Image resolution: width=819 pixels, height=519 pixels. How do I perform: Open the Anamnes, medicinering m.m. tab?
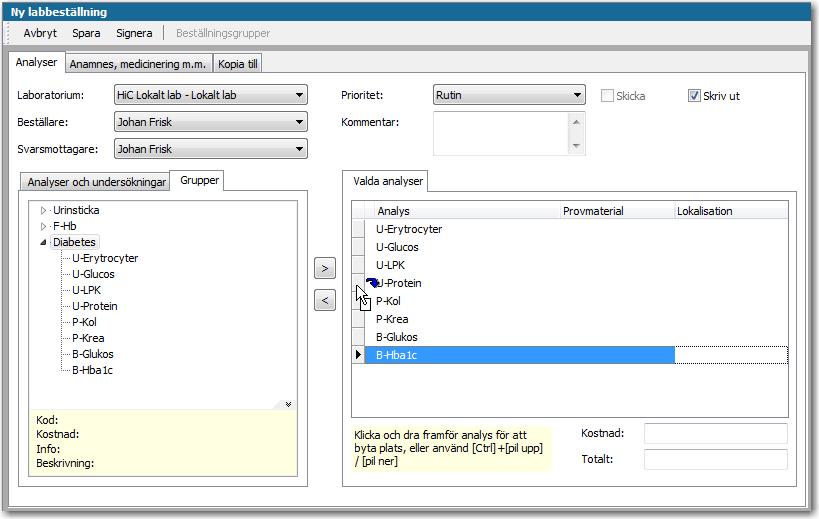(x=138, y=64)
